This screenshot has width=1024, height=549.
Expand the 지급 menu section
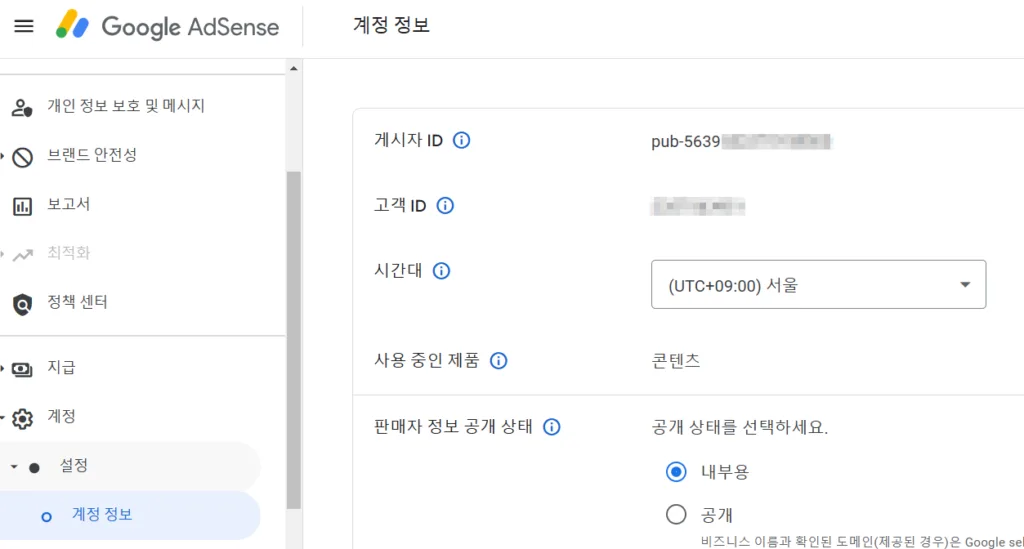point(4,368)
